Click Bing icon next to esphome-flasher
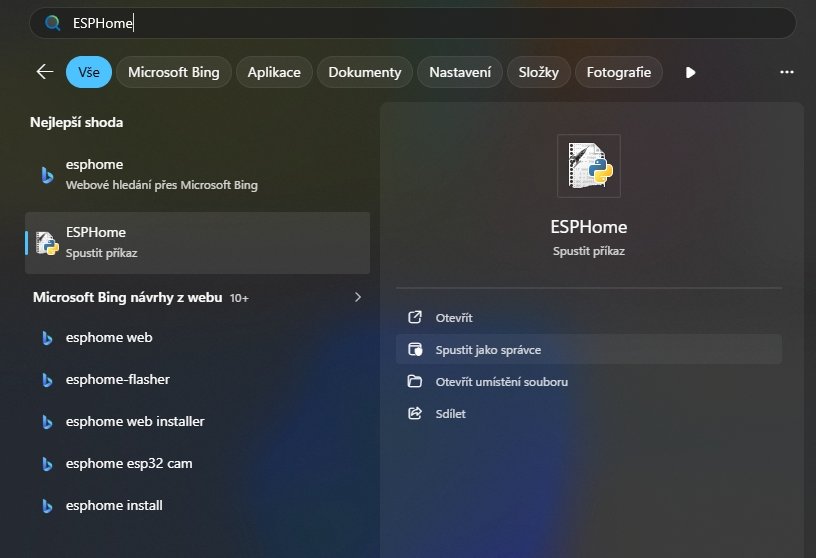816x558 pixels. (x=47, y=381)
